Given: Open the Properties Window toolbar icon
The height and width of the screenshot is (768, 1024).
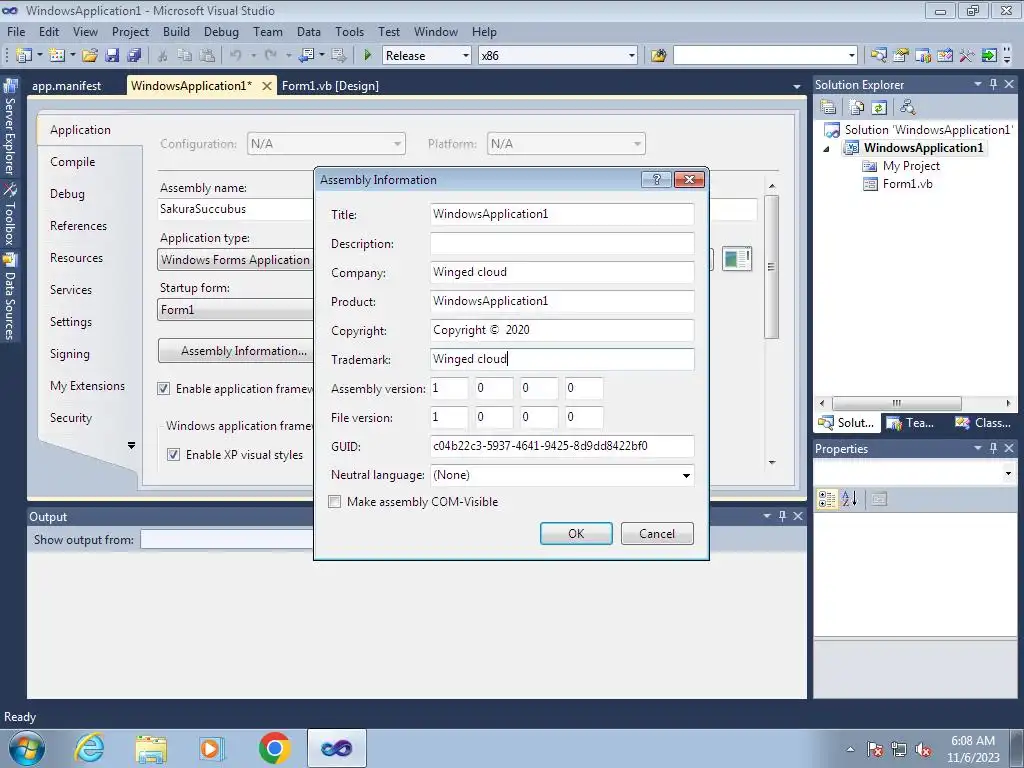Looking at the screenshot, I should point(901,56).
